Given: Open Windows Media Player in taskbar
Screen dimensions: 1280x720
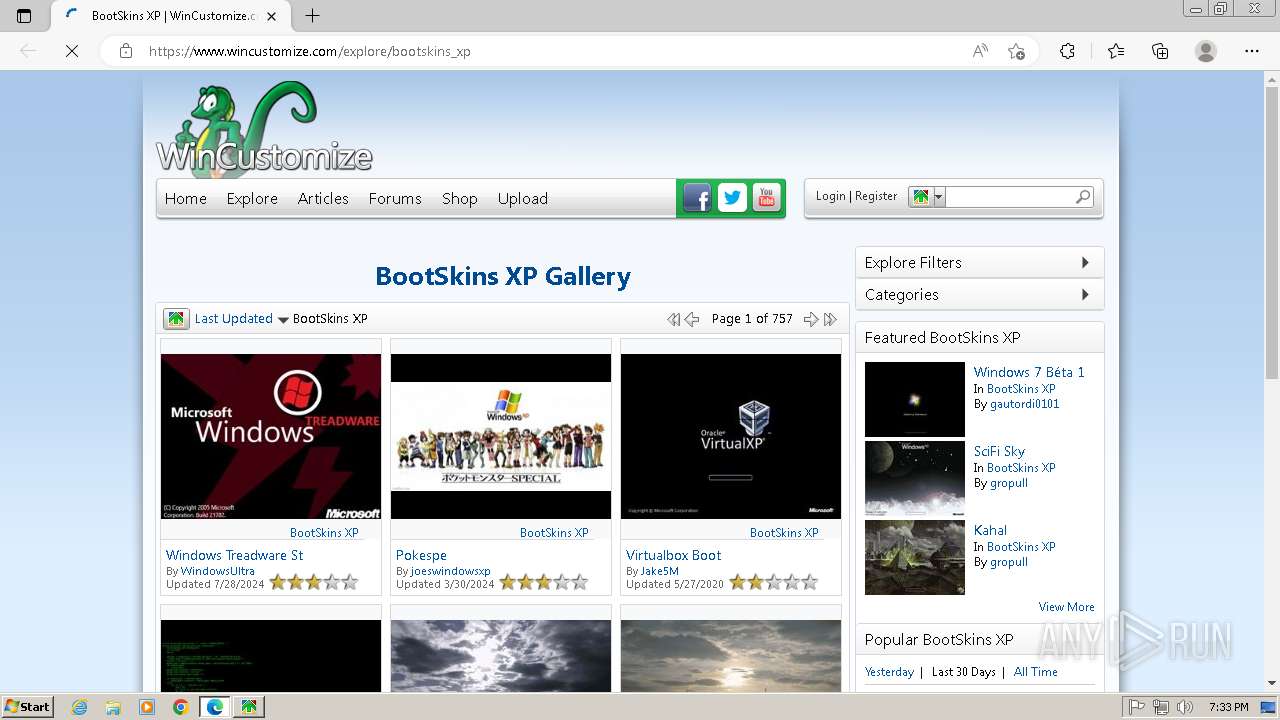Looking at the screenshot, I should [x=147, y=707].
